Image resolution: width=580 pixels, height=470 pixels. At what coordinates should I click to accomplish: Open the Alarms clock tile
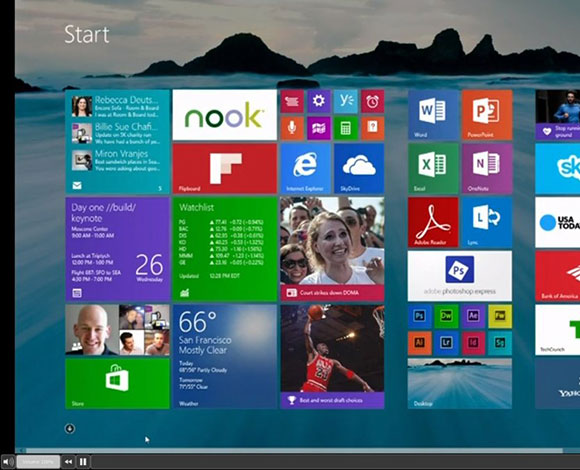coord(372,101)
